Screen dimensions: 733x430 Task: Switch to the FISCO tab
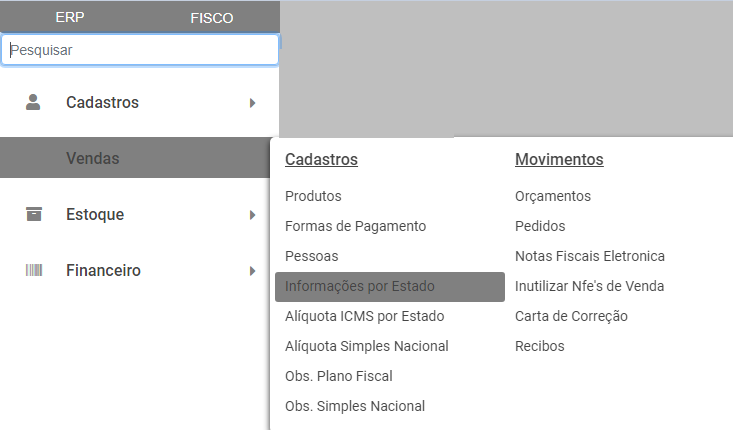(x=211, y=18)
